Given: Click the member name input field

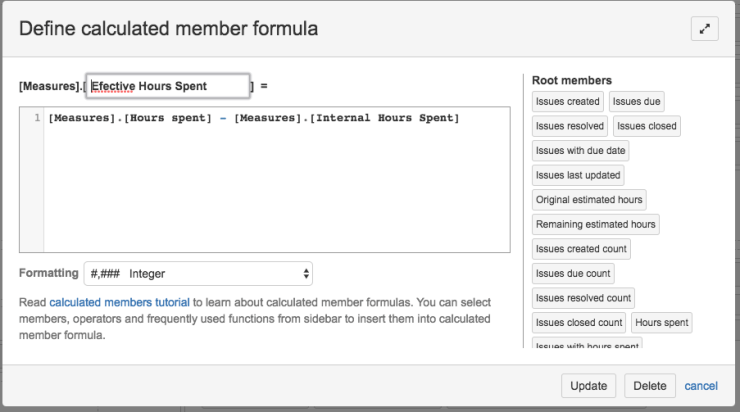Looking at the screenshot, I should pyautogui.click(x=168, y=86).
